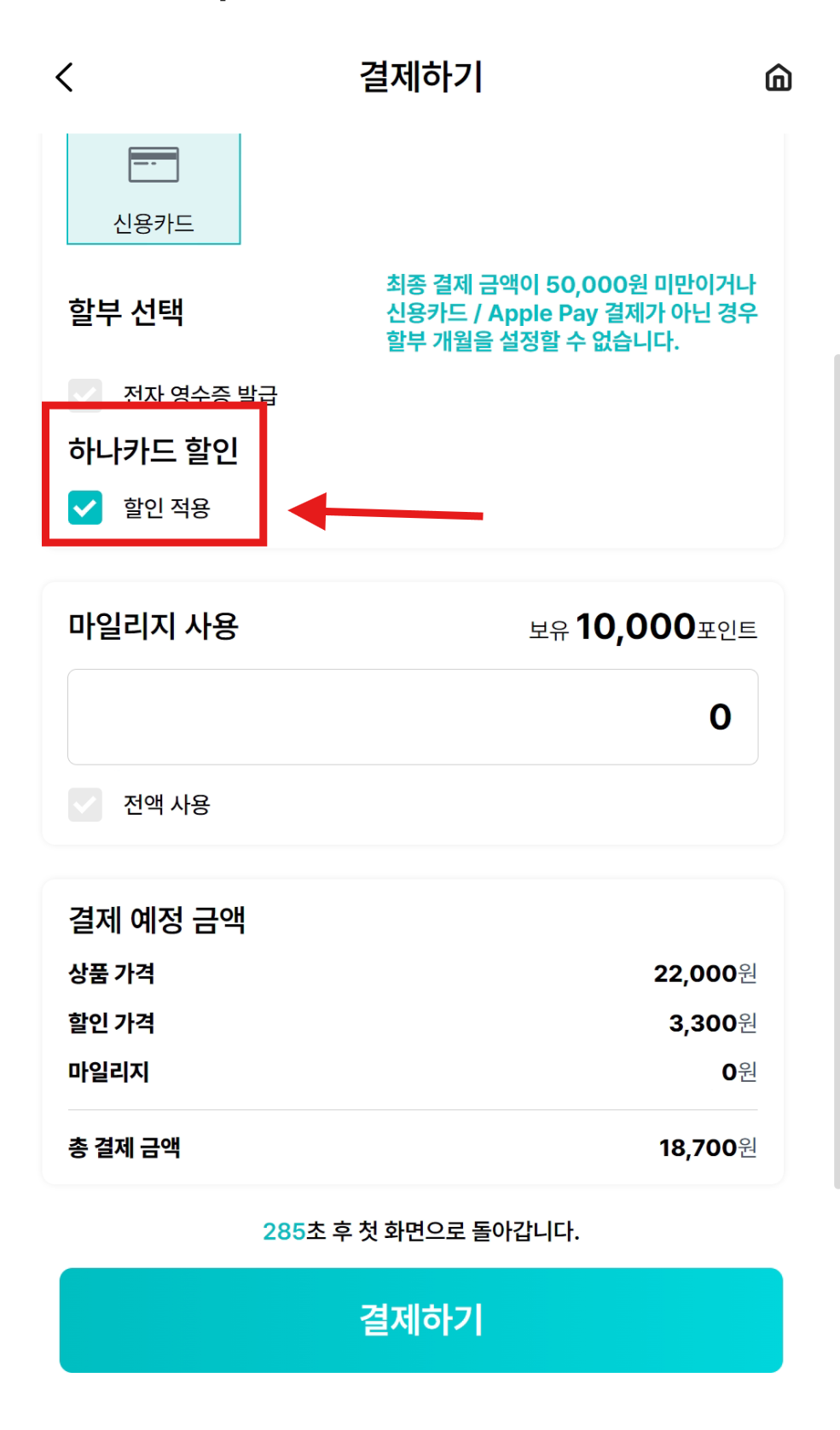Click the 보유 10,000 포인트 balance
The image size is (840, 1430).
coord(643,628)
